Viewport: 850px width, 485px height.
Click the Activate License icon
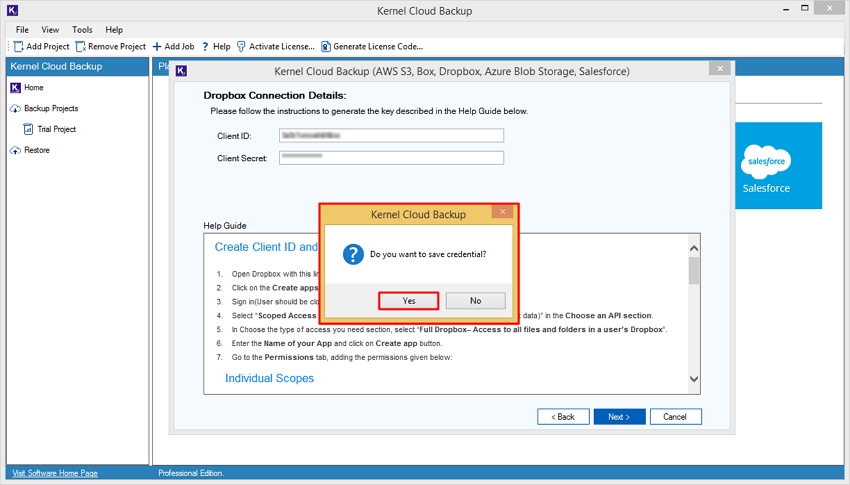(241, 47)
